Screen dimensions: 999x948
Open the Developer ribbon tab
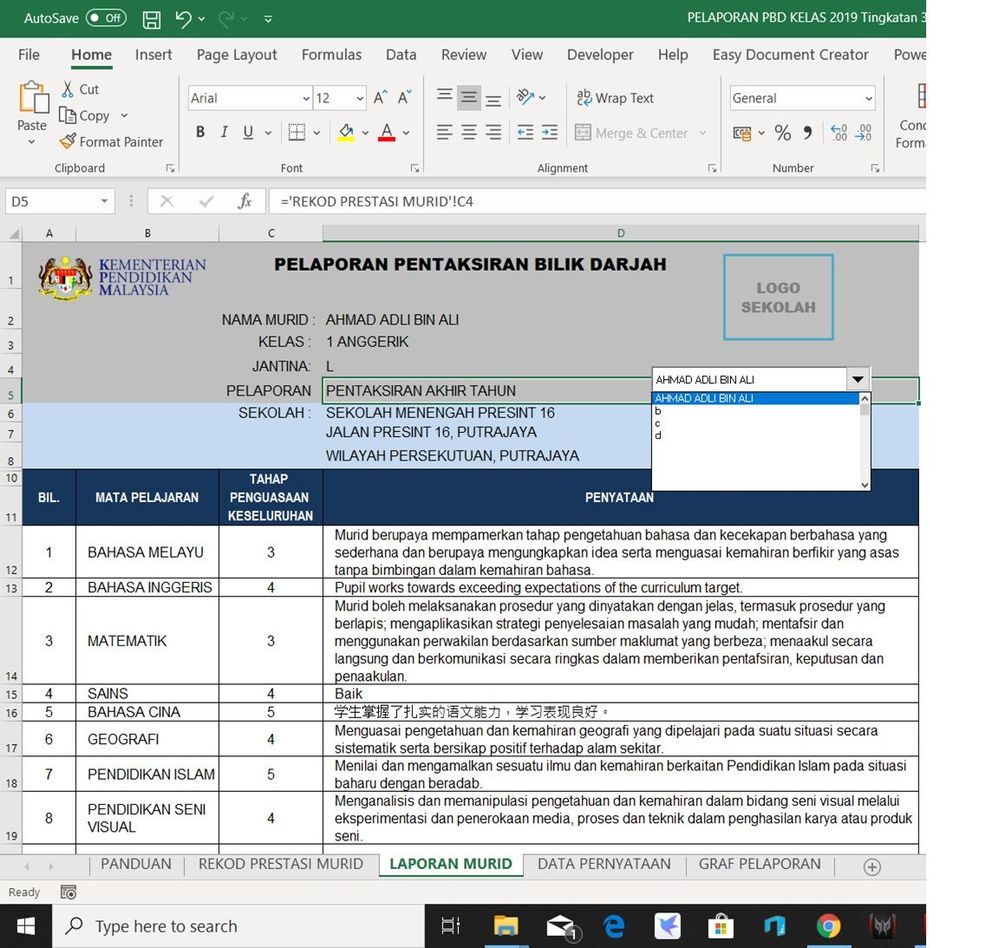click(x=600, y=55)
